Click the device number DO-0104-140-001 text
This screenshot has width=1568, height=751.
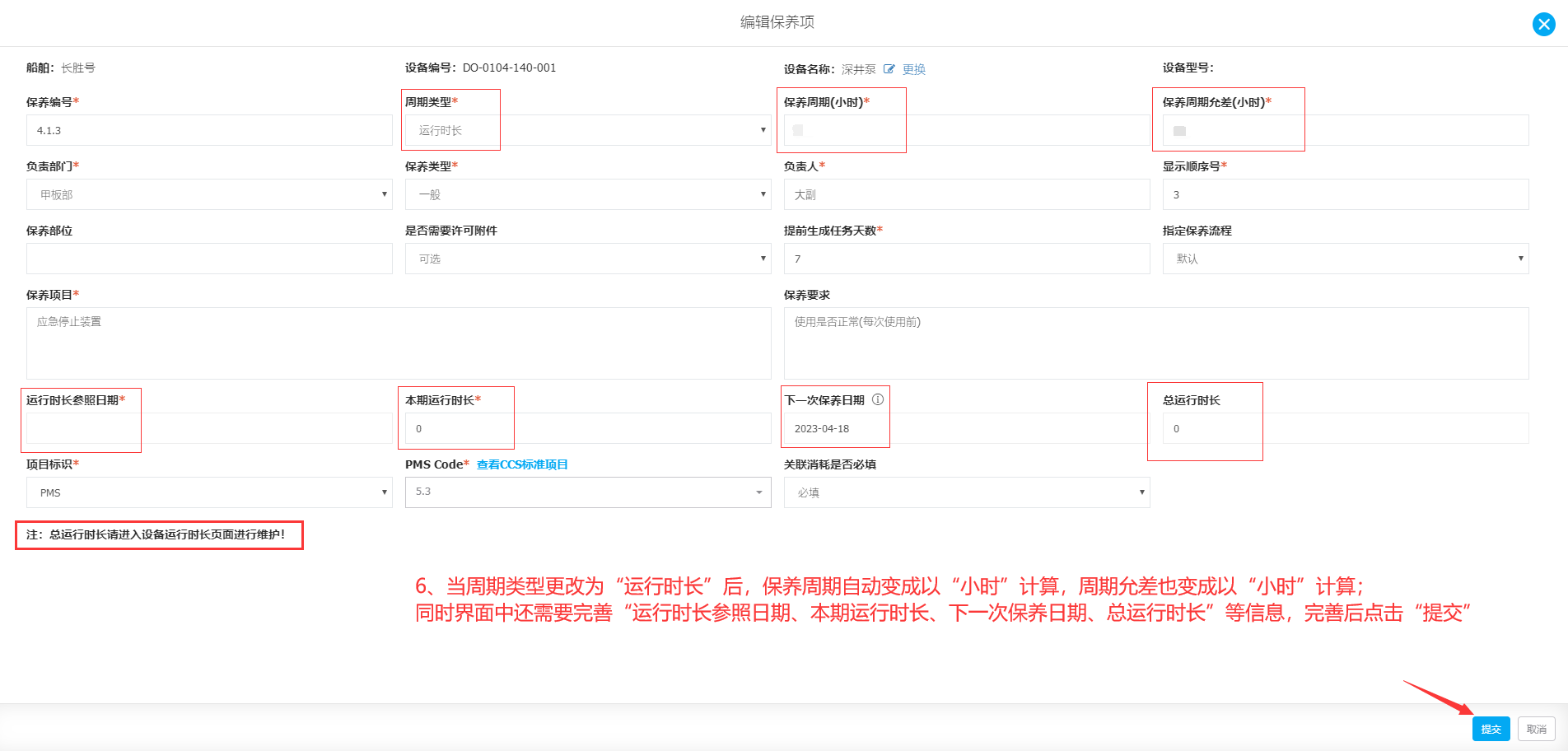pyautogui.click(x=509, y=68)
